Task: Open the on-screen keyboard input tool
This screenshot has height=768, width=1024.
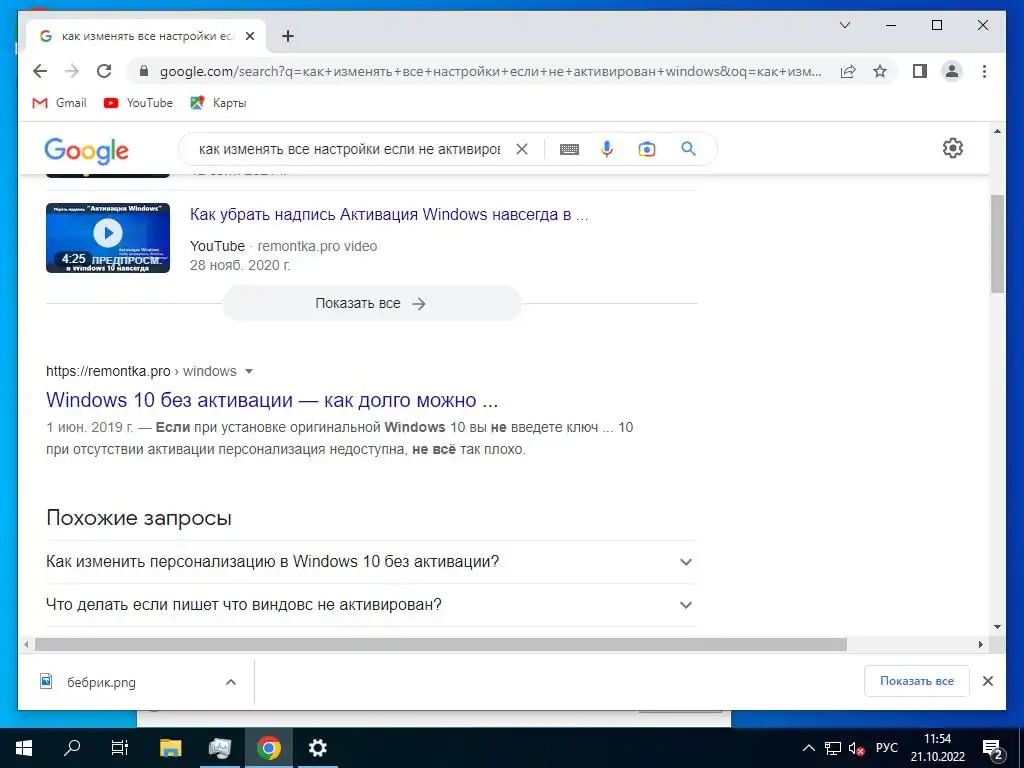Action: coord(569,149)
